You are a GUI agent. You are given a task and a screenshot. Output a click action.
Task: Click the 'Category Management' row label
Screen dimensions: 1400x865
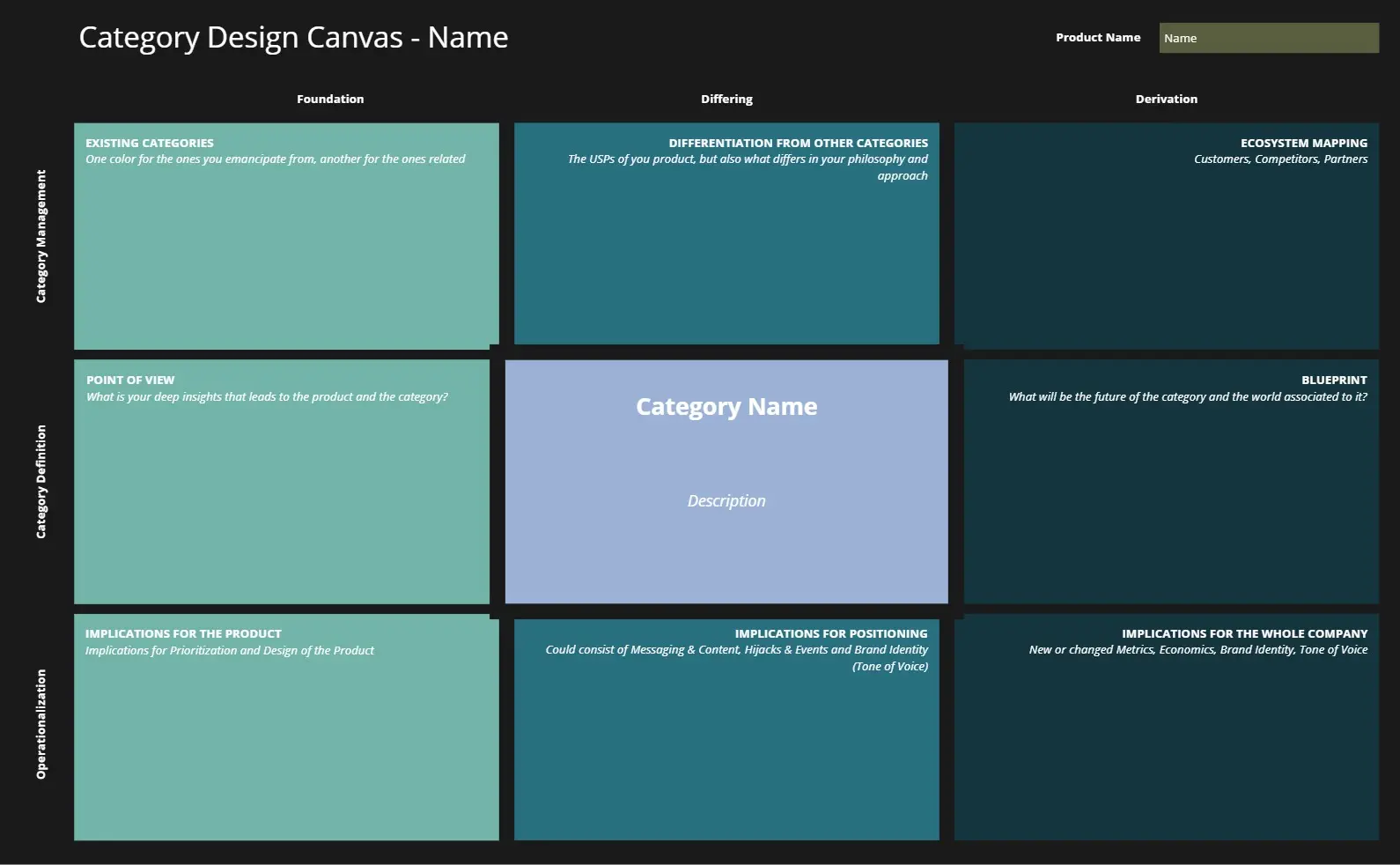tap(41, 237)
